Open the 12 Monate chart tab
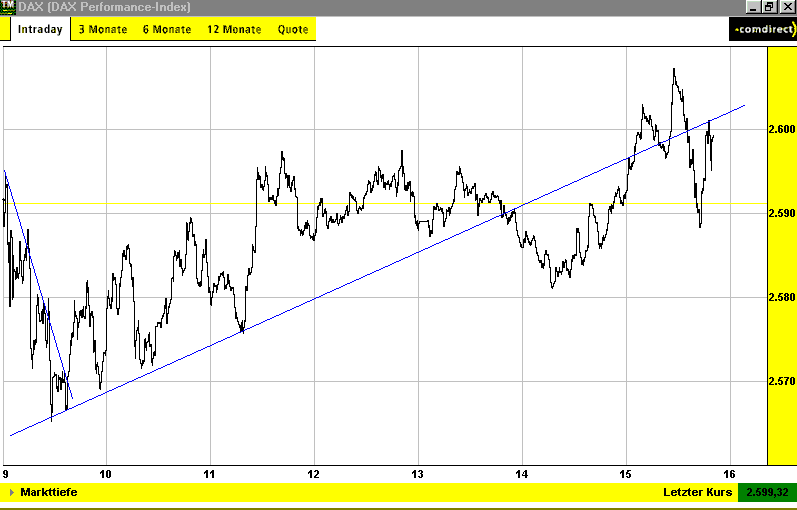Viewport: 797px width, 510px height. click(234, 29)
